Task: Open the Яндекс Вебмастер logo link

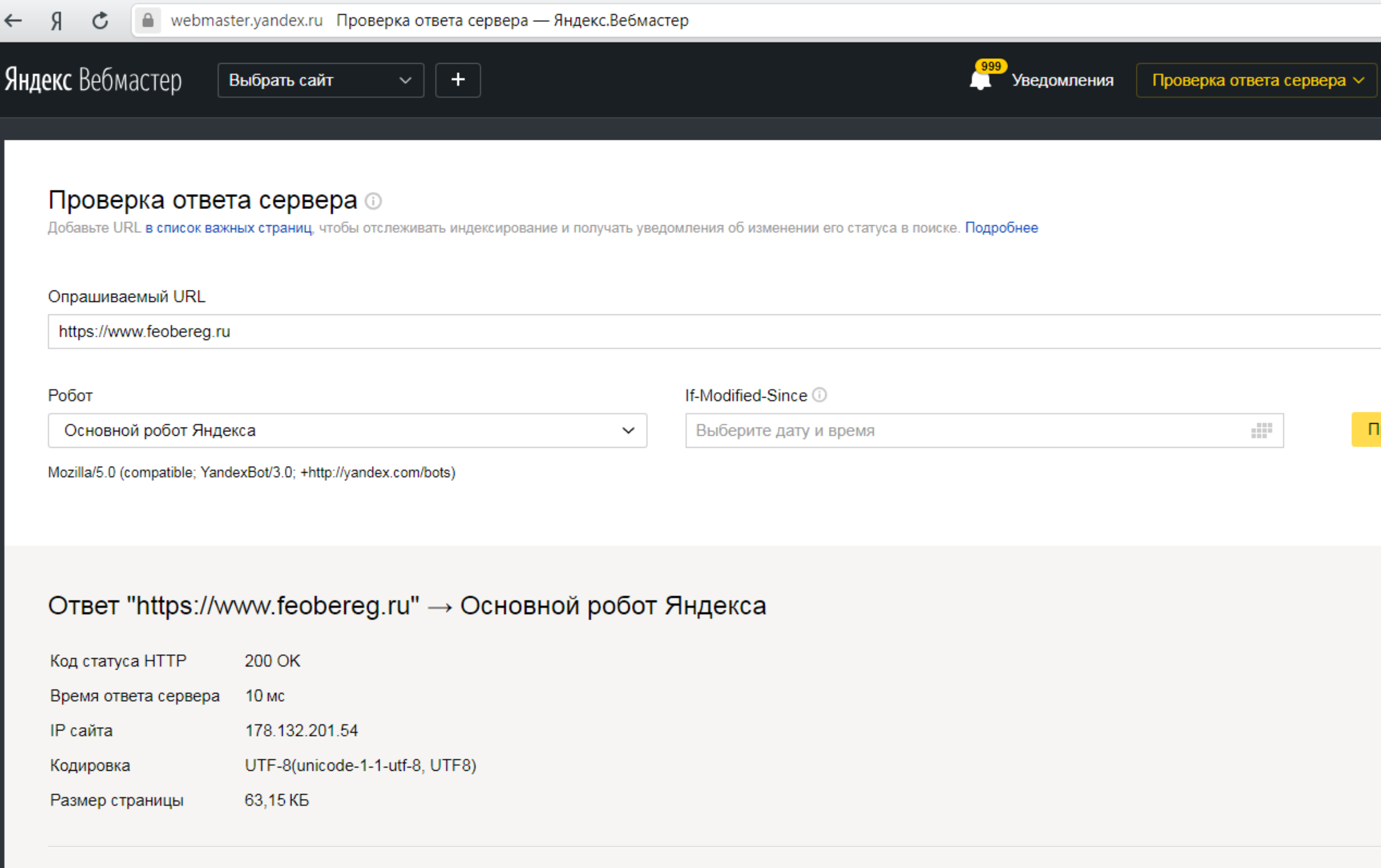Action: pyautogui.click(x=94, y=80)
